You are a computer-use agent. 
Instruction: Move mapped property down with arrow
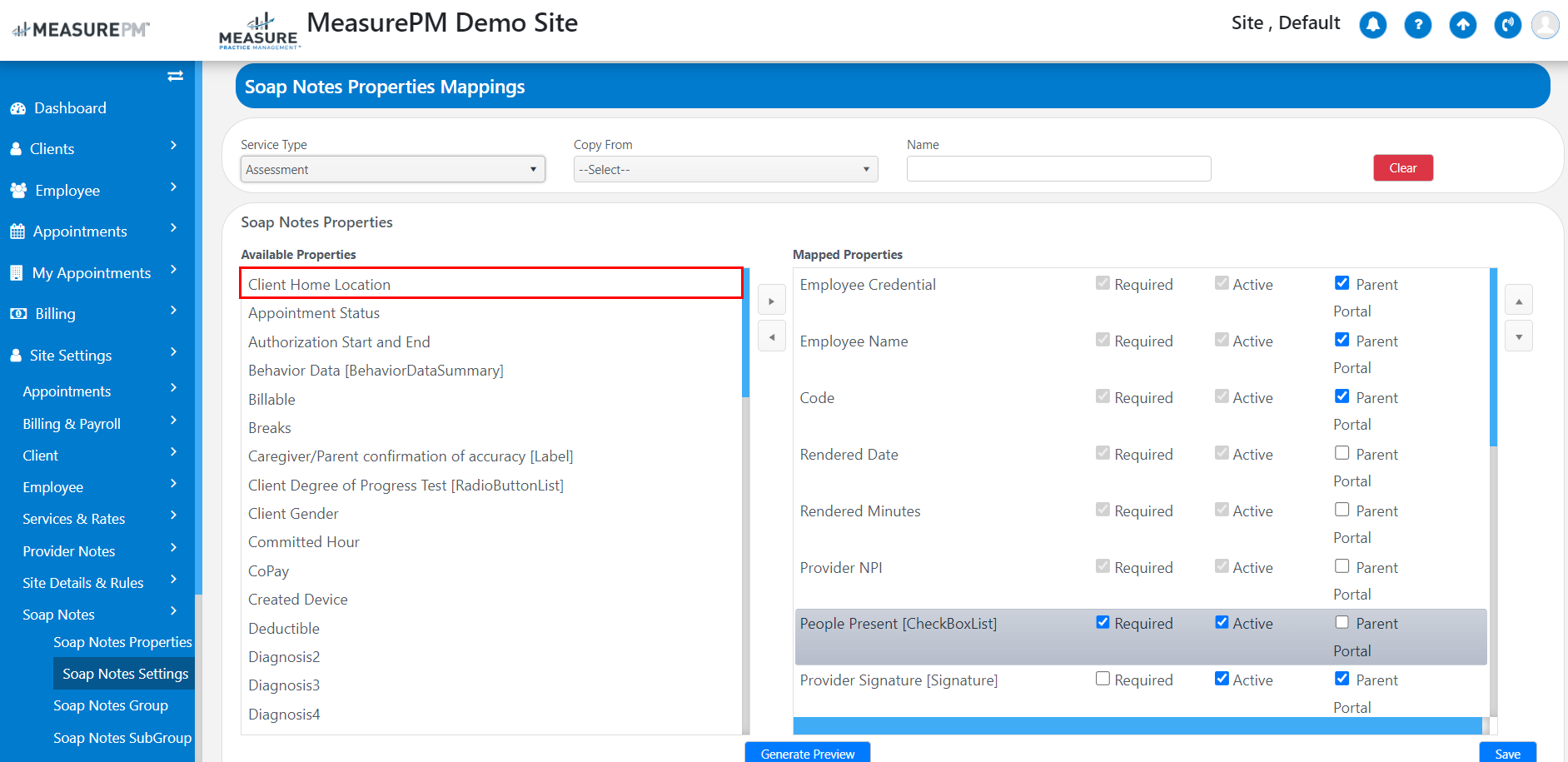(x=1519, y=337)
